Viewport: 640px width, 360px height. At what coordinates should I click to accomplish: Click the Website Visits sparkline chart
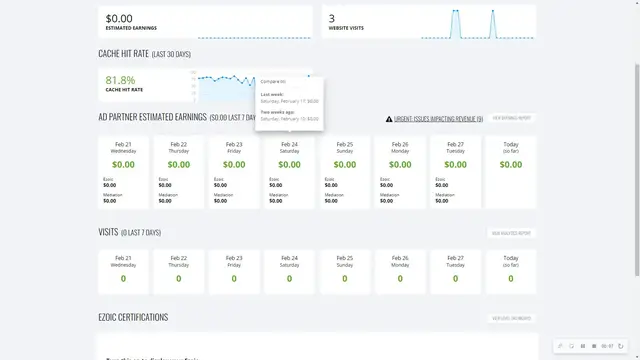pyautogui.click(x=478, y=24)
